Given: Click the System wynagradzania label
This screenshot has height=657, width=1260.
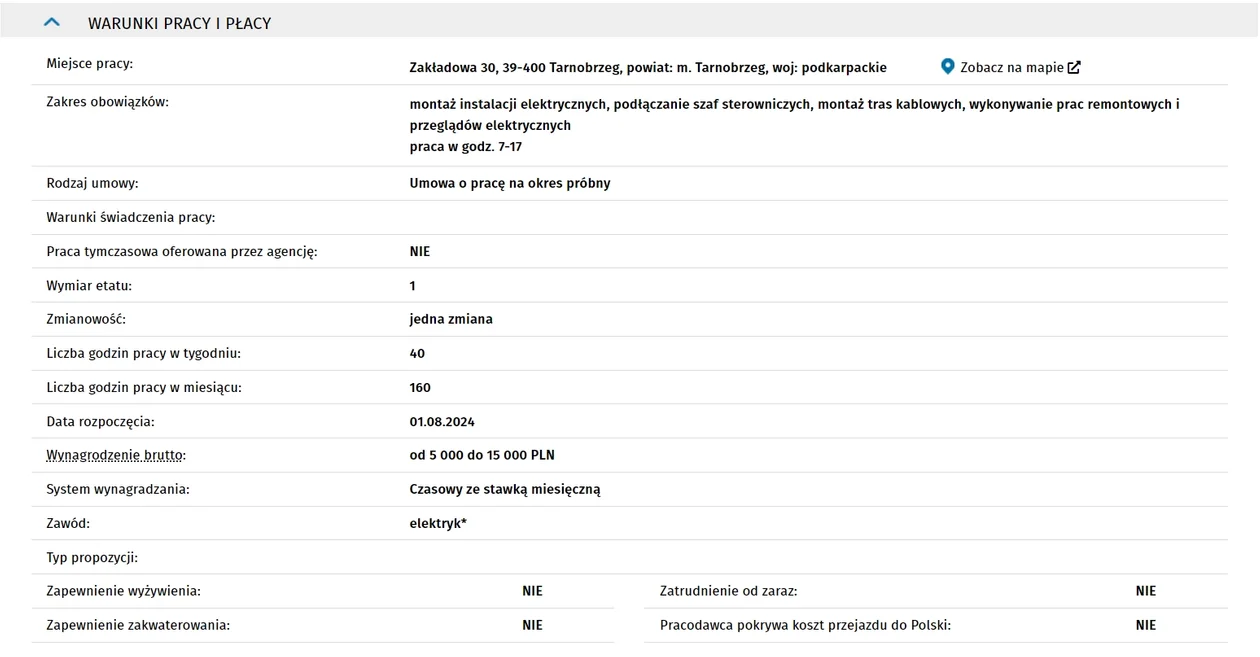Looking at the screenshot, I should coord(118,490).
